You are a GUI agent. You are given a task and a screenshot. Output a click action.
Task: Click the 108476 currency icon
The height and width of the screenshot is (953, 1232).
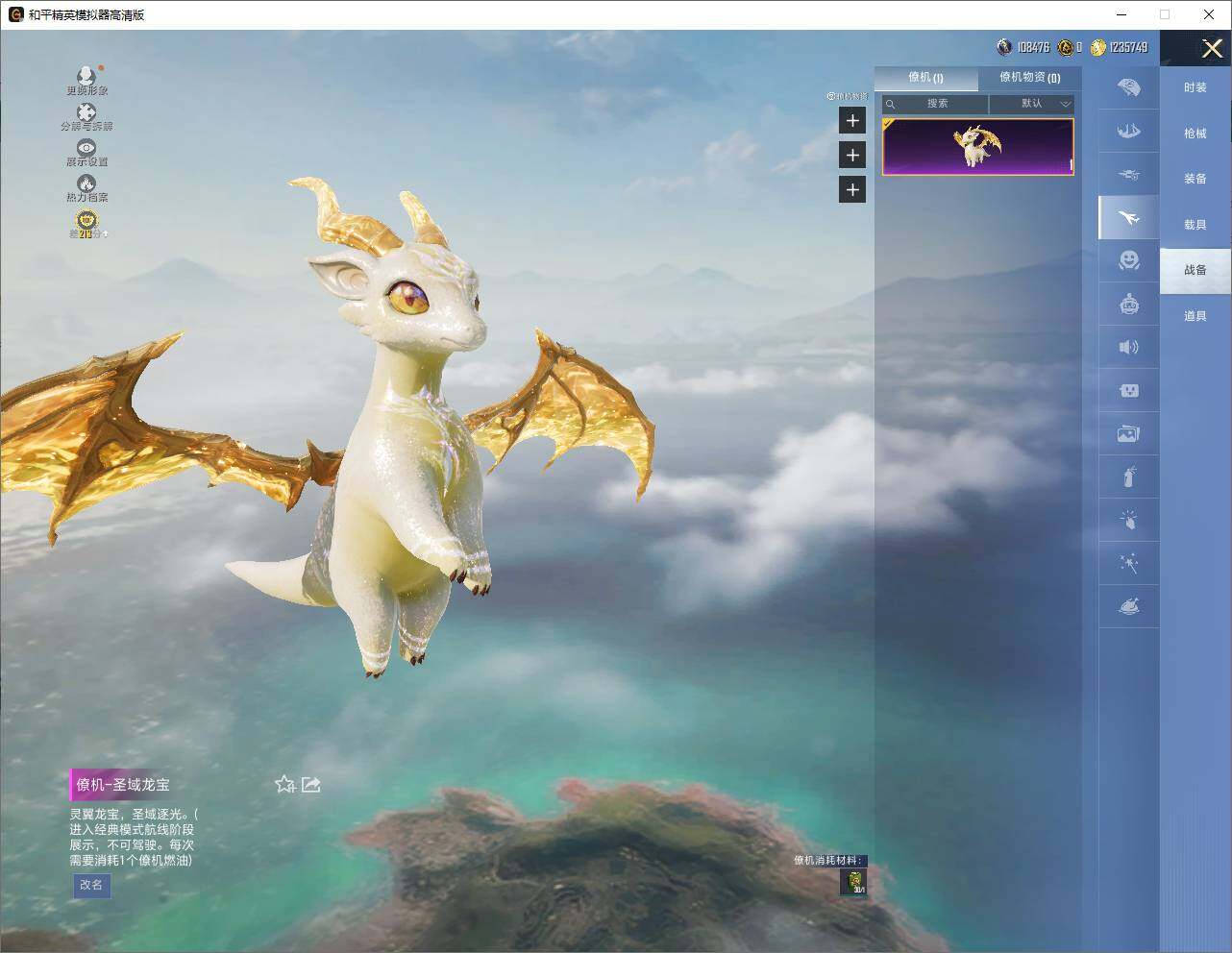click(1004, 47)
